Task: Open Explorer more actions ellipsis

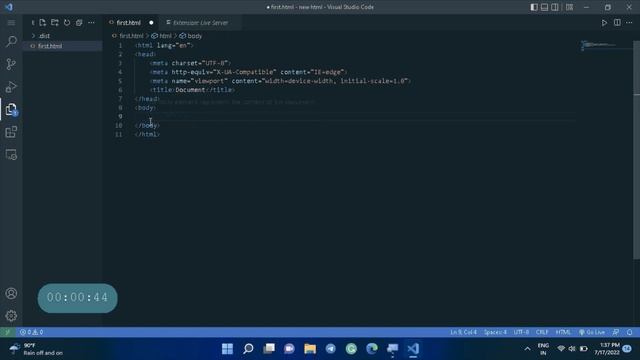Action: 91,22
